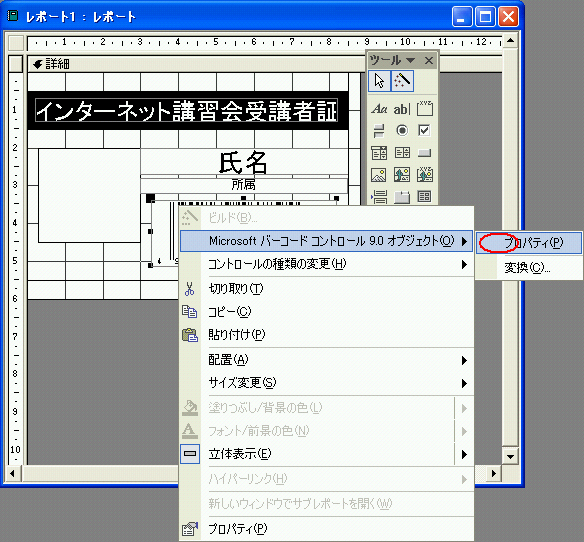The width and height of the screenshot is (584, 542).
Task: Select the Option Button tool in toolbox
Action: tap(402, 131)
